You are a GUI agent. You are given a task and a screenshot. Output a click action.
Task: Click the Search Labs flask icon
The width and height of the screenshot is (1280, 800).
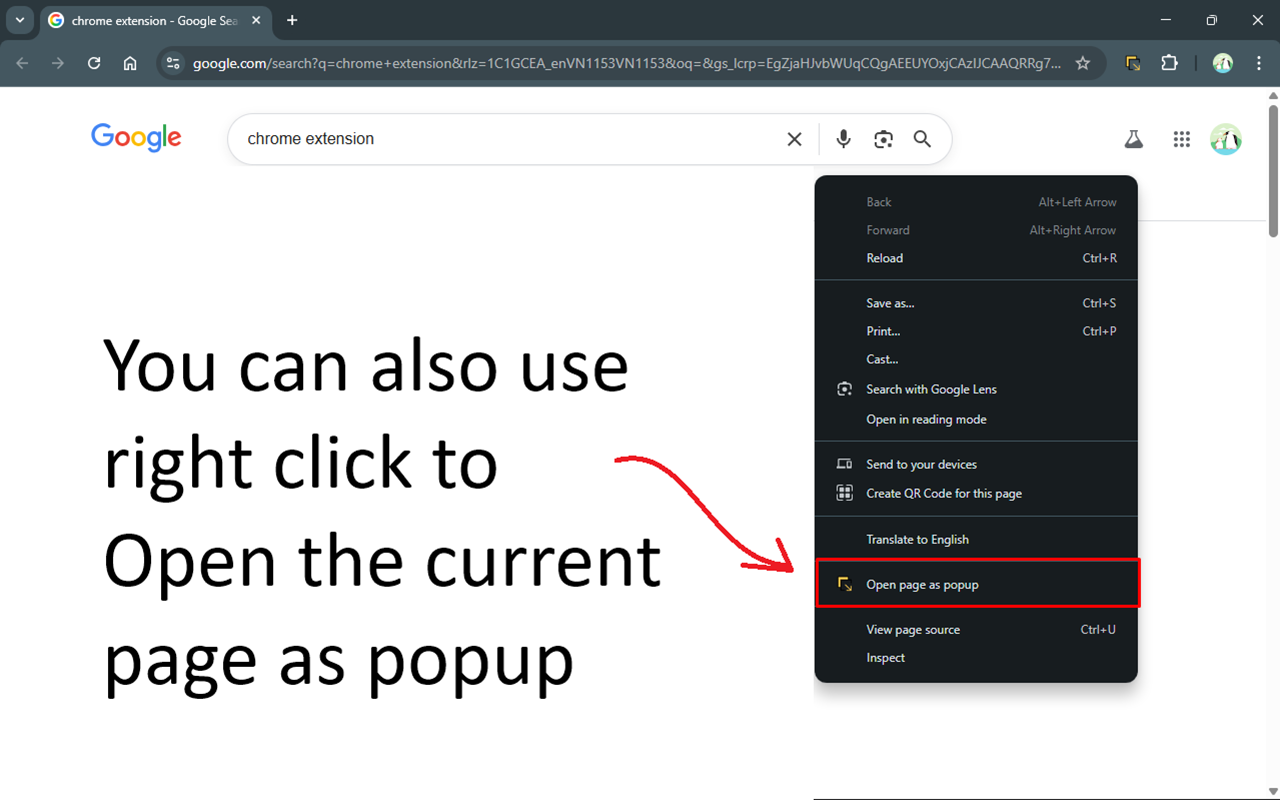pos(1133,139)
